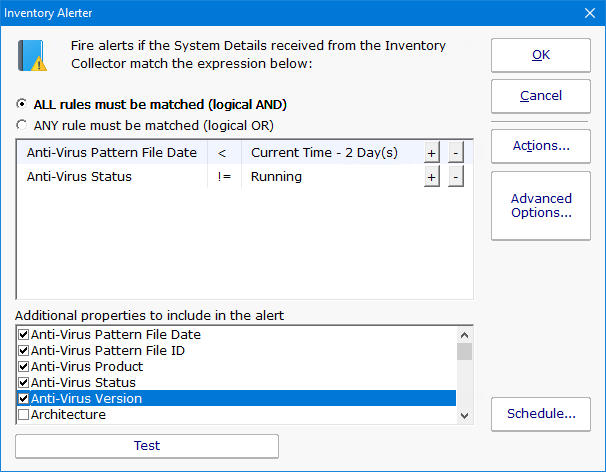Enable the Architecture property checkbox
The height and width of the screenshot is (472, 606).
point(24,415)
